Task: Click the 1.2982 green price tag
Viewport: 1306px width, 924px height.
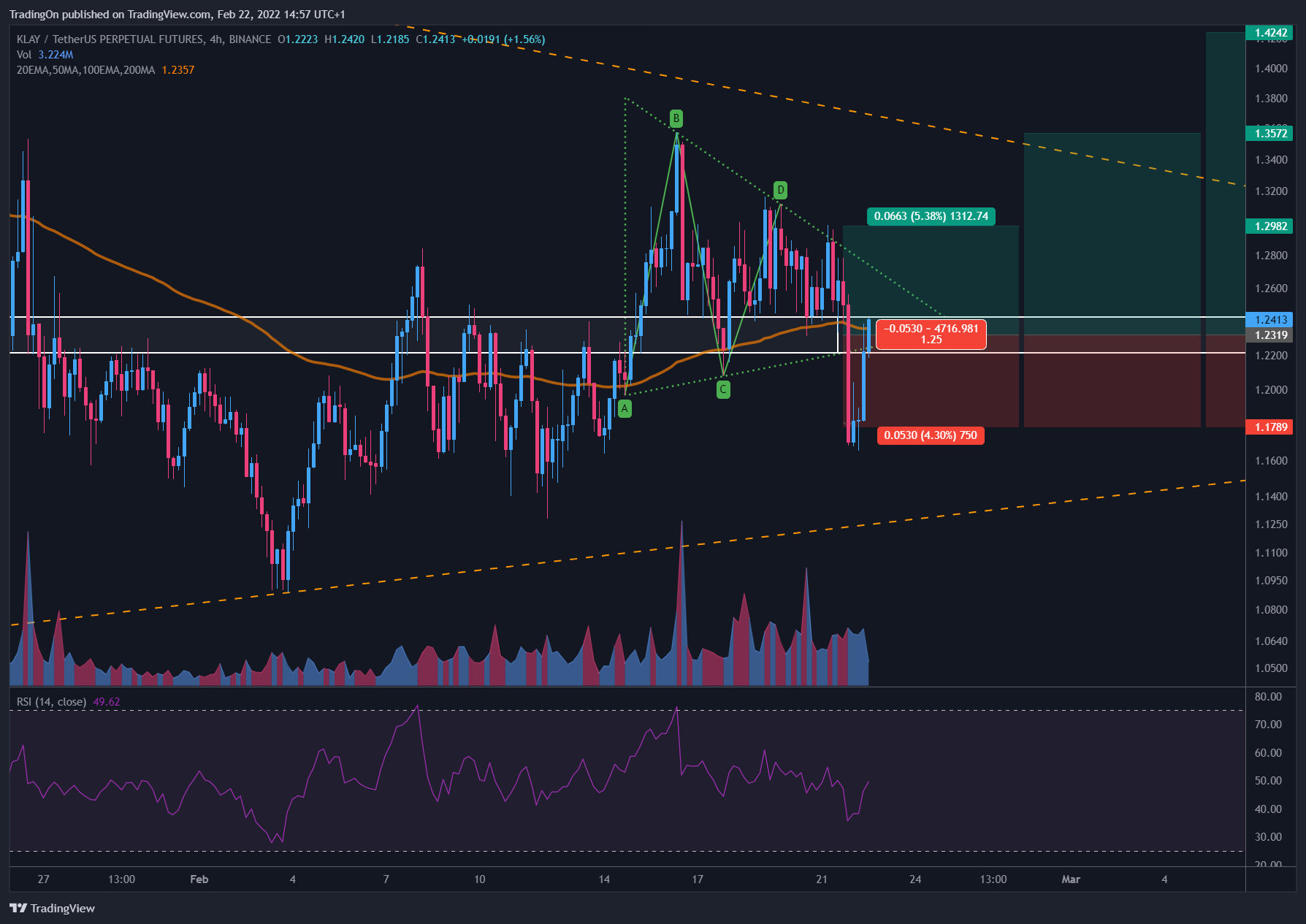Action: pos(1270,226)
